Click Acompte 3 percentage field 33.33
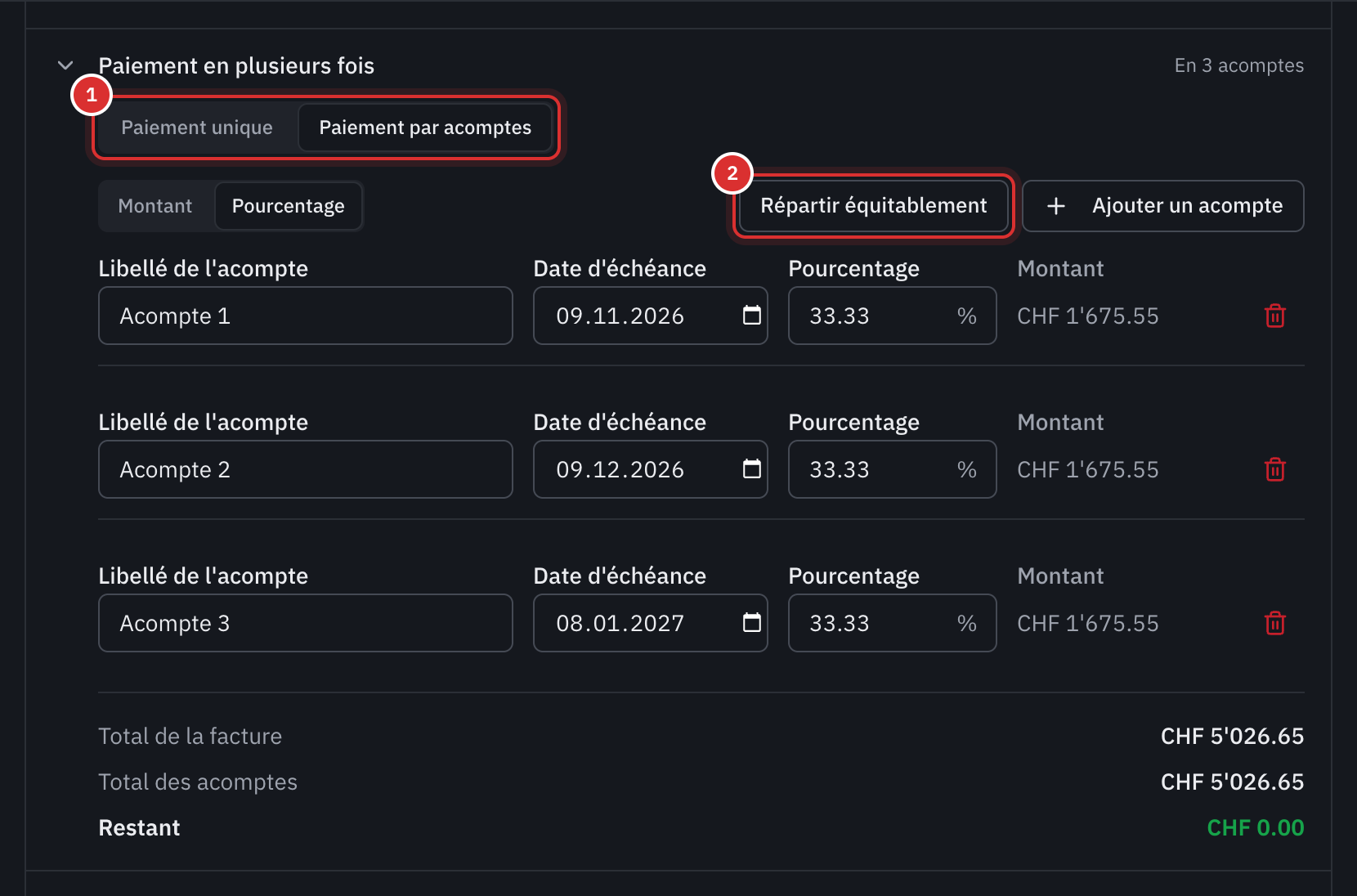 (x=893, y=623)
